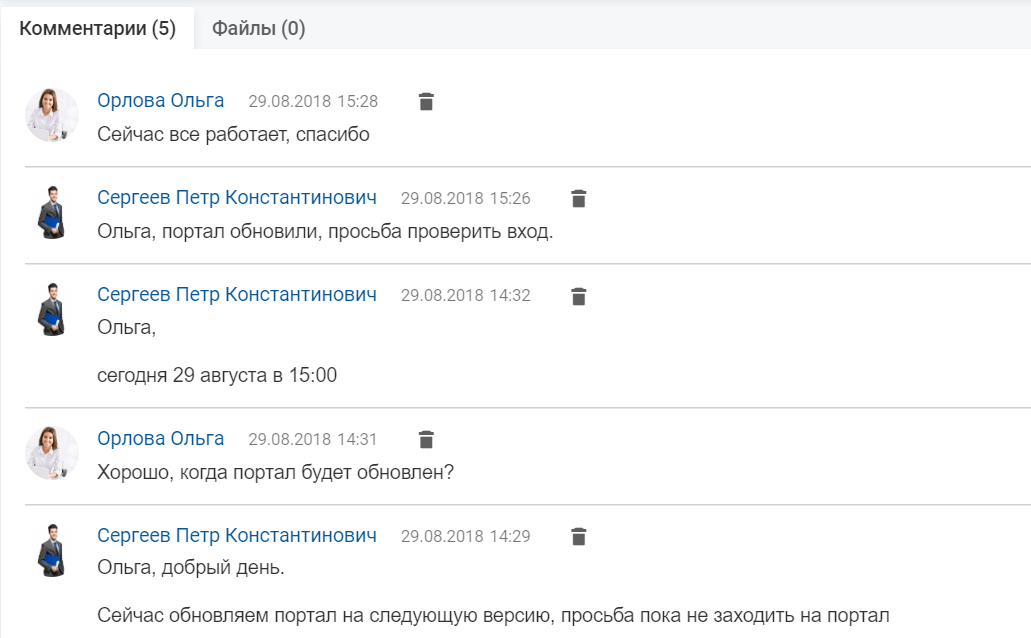The width and height of the screenshot is (1031, 638).
Task: Click the timestamp 29.08.2018 15:28
Action: [x=313, y=101]
